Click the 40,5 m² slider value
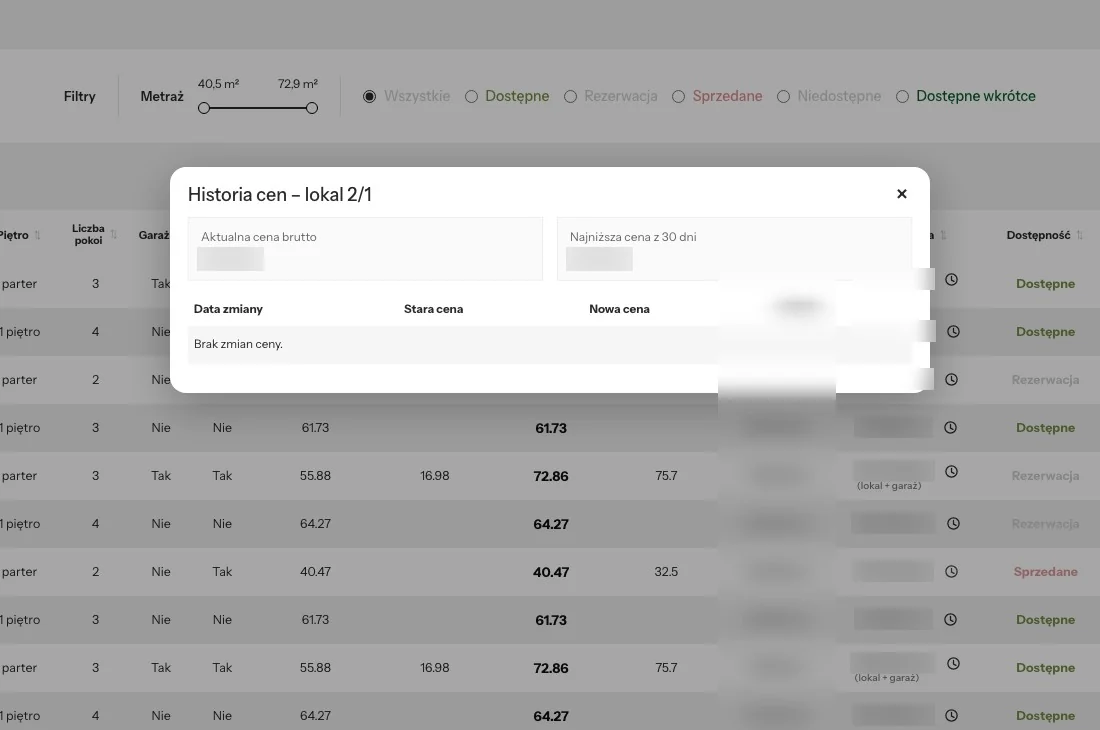The height and width of the screenshot is (730, 1100). [218, 83]
